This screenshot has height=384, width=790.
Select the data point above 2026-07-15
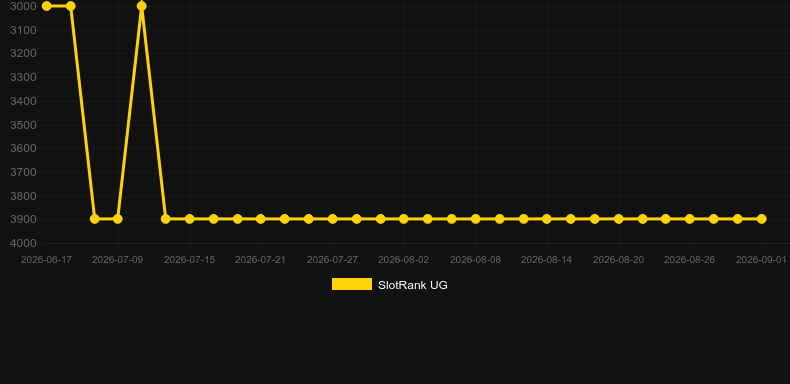pos(189,219)
